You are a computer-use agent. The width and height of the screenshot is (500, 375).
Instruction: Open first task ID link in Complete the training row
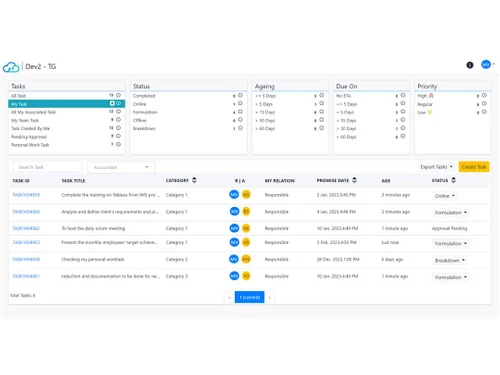(26, 195)
